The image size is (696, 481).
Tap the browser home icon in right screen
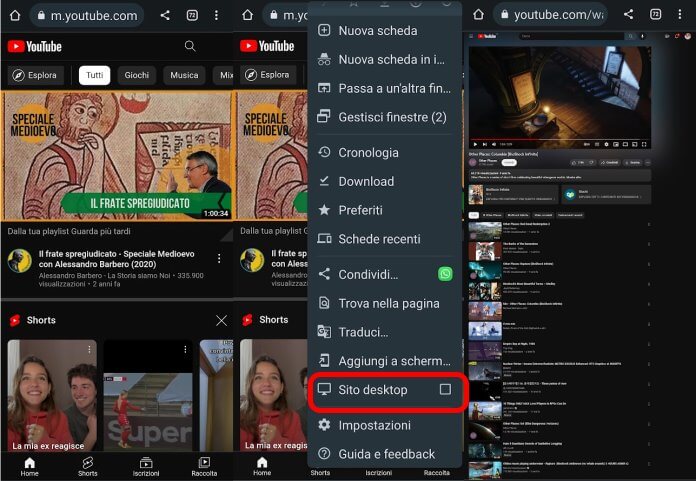coord(478,15)
